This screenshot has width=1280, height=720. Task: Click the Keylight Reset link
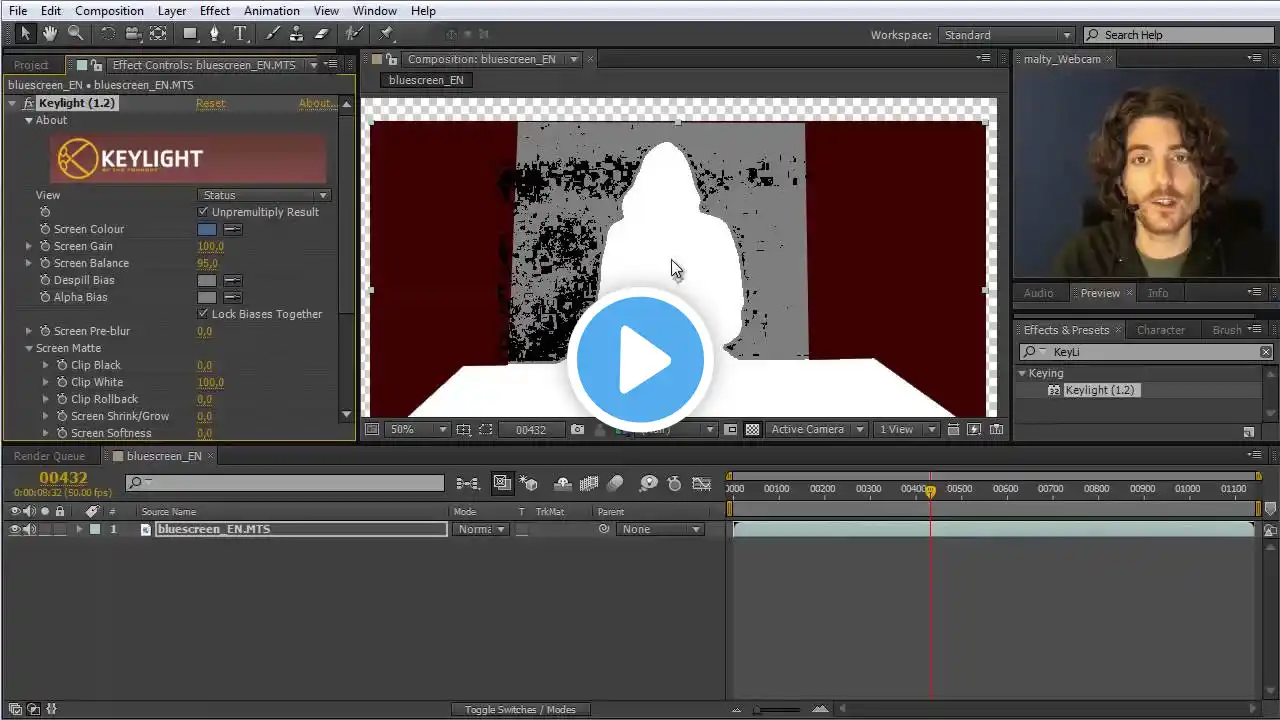[210, 103]
